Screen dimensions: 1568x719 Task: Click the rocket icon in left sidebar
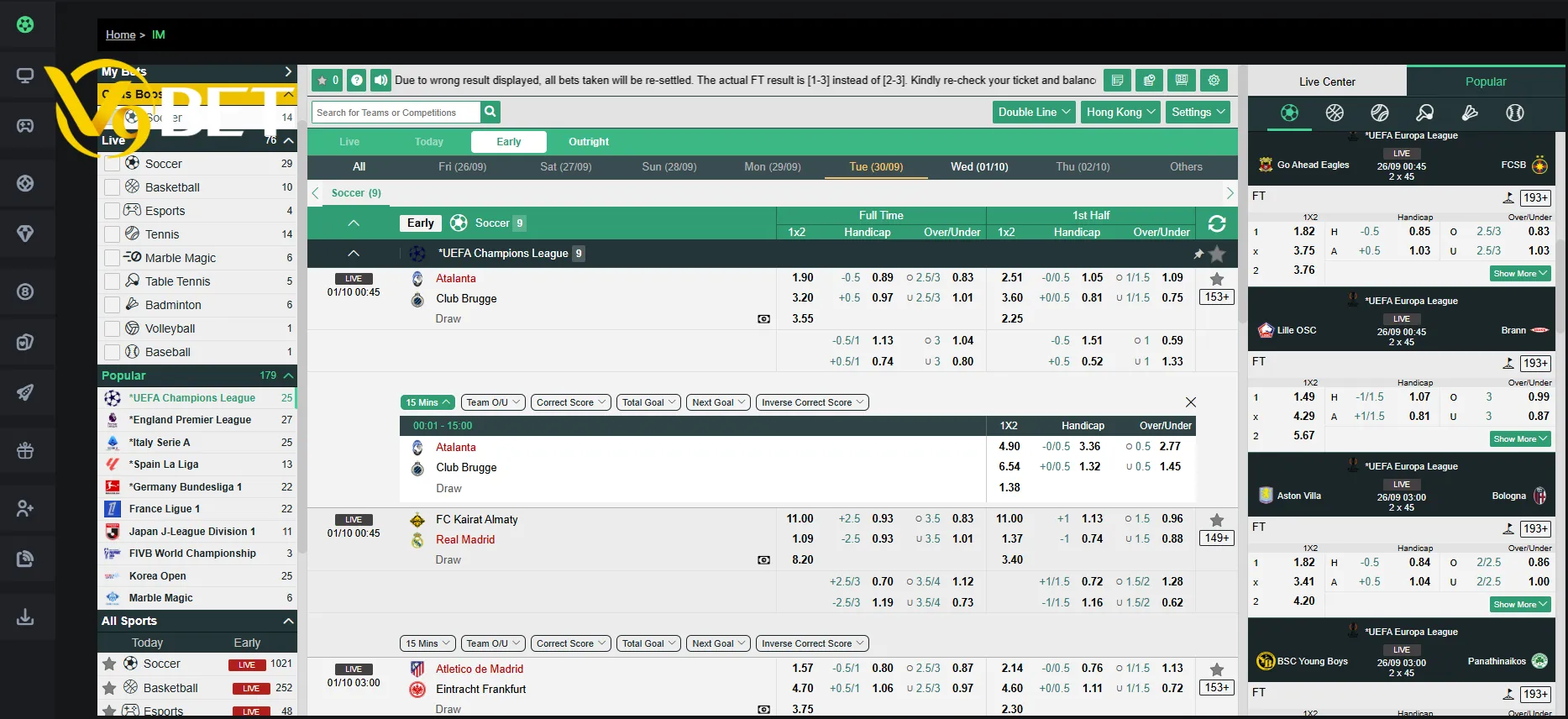(25, 392)
